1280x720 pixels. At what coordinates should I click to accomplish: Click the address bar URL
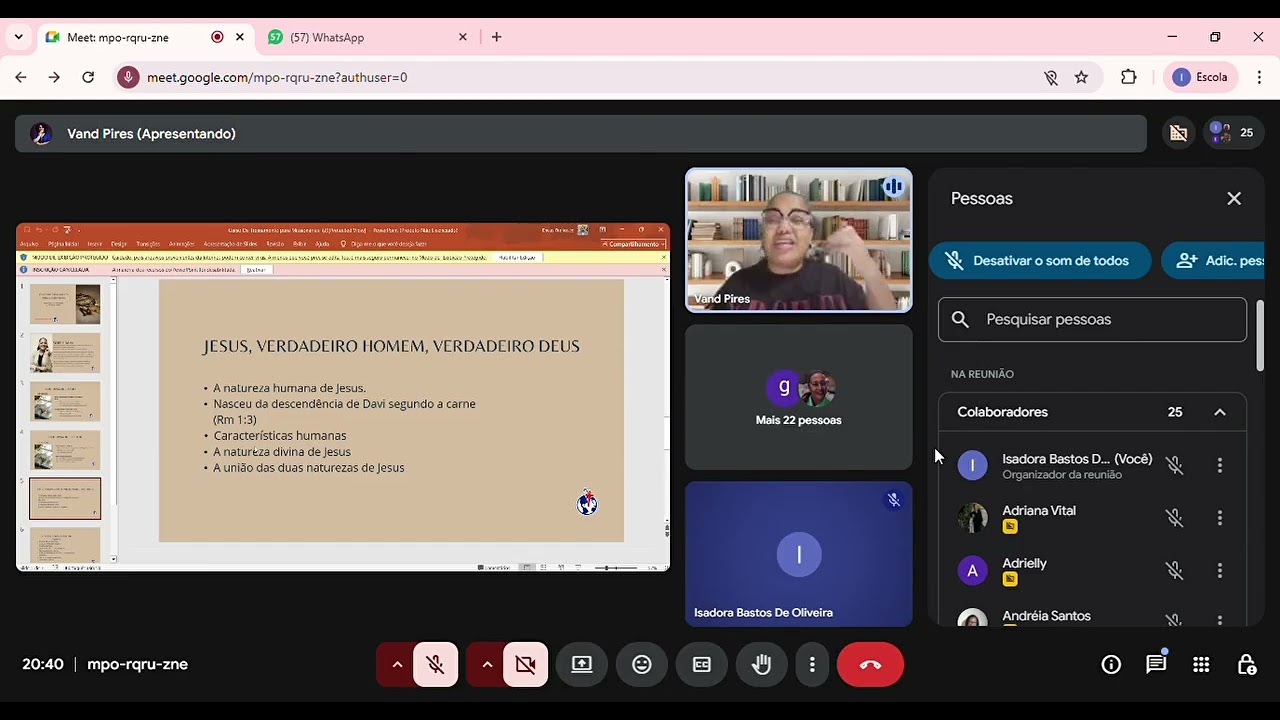tap(277, 77)
